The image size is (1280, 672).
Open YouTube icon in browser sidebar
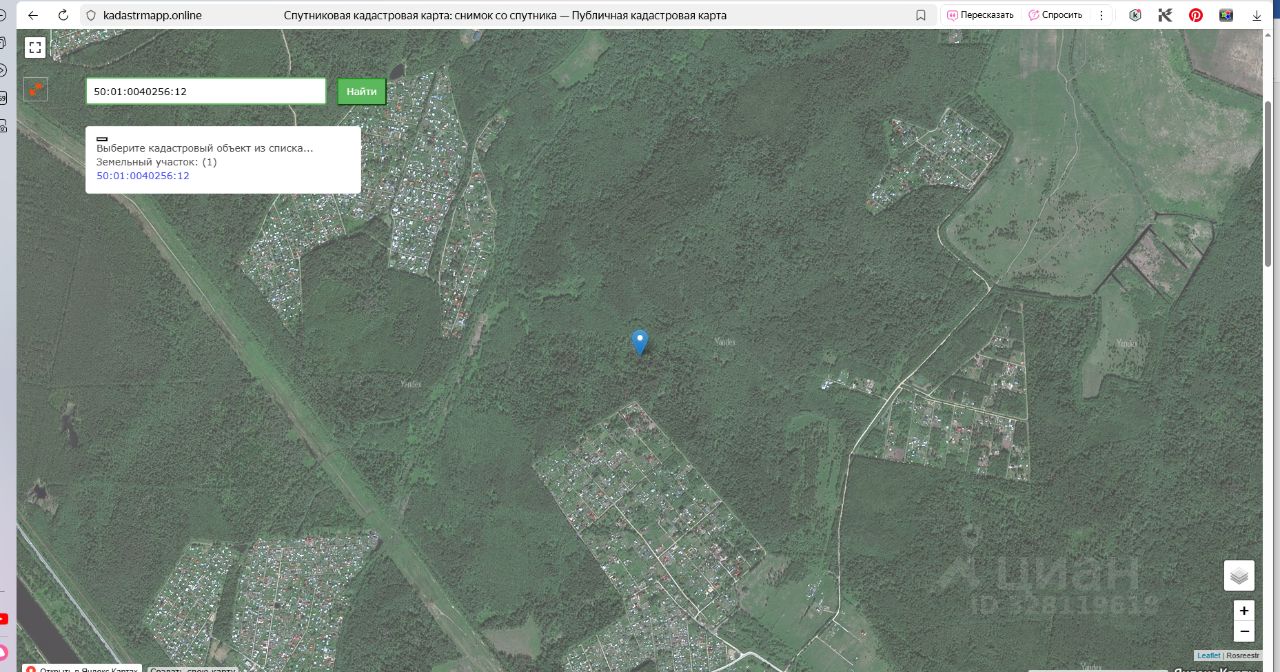[x=3, y=619]
